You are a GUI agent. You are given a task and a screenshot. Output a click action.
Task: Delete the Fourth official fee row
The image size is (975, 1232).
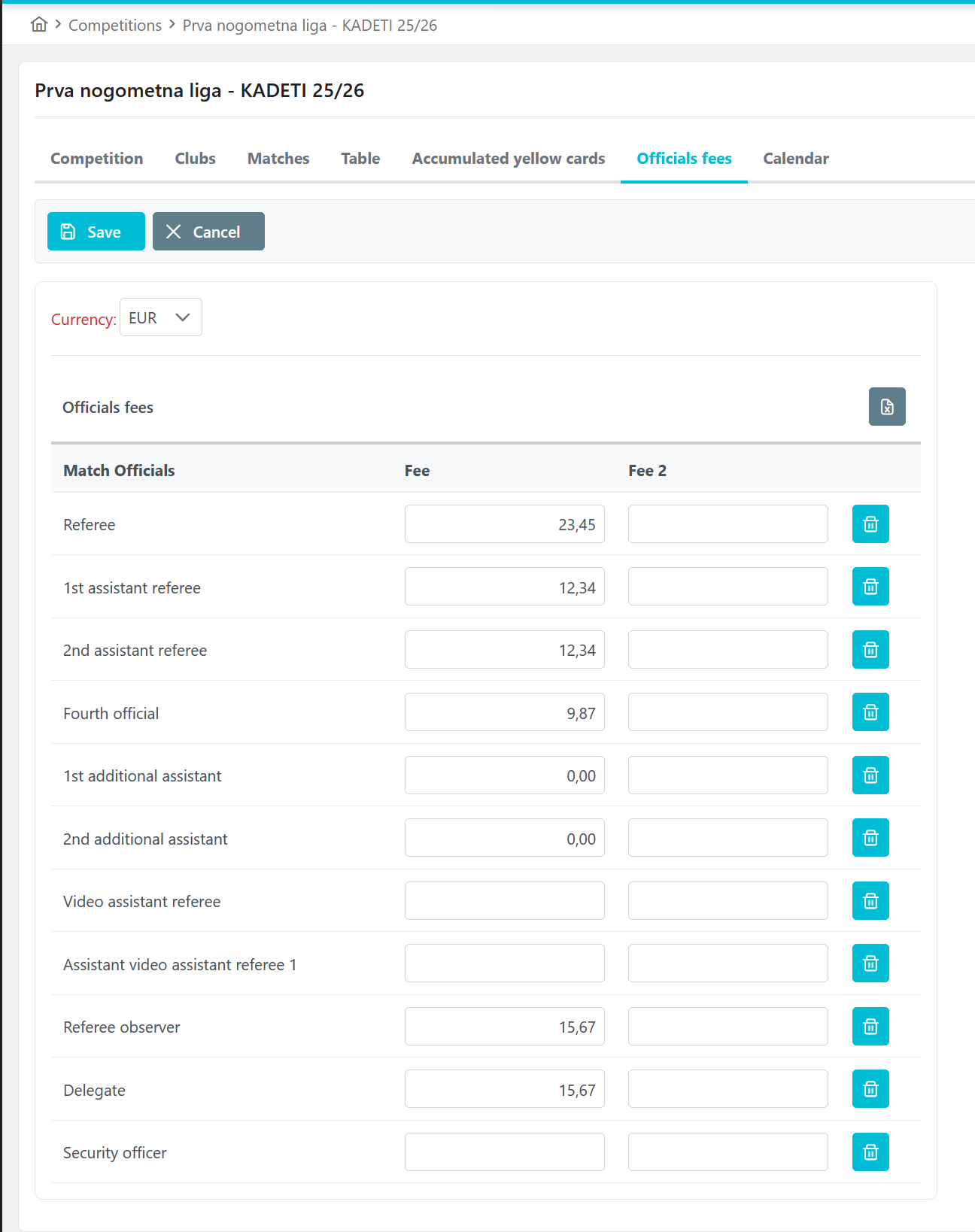pyautogui.click(x=870, y=712)
